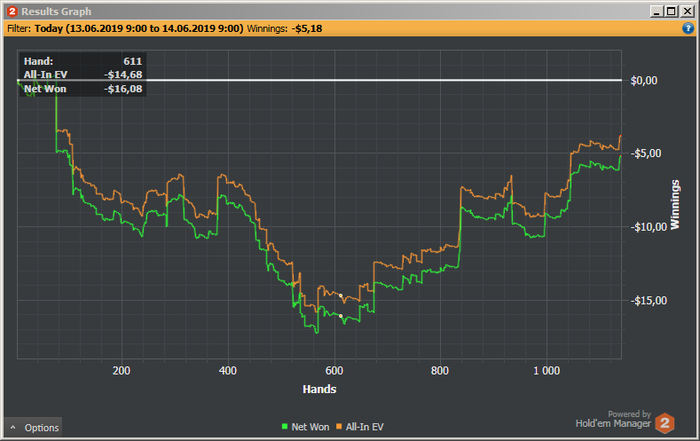
Task: Expand the Options panel chevron
Action: (13, 428)
